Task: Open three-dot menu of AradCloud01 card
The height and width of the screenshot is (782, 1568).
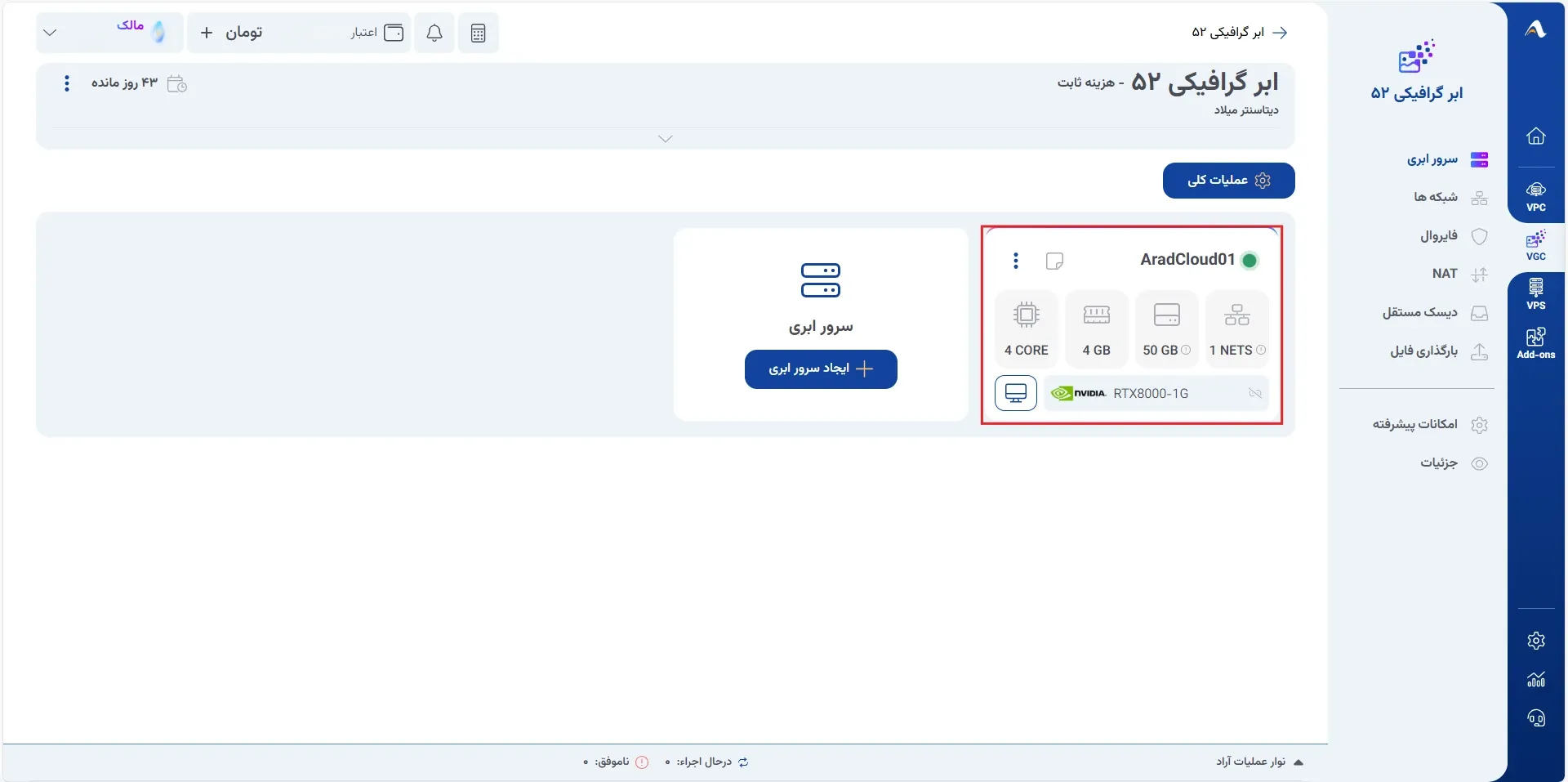Action: [x=1016, y=261]
